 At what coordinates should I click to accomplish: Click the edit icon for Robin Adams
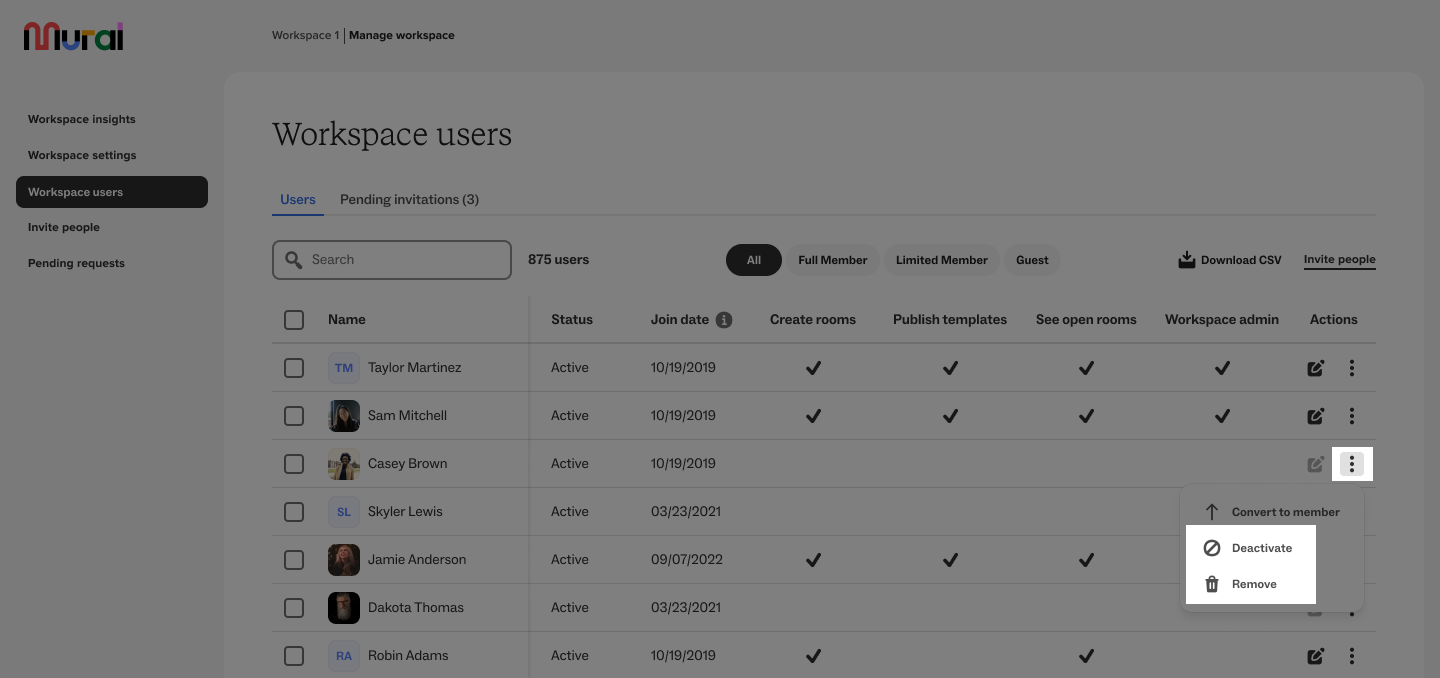[1316, 655]
